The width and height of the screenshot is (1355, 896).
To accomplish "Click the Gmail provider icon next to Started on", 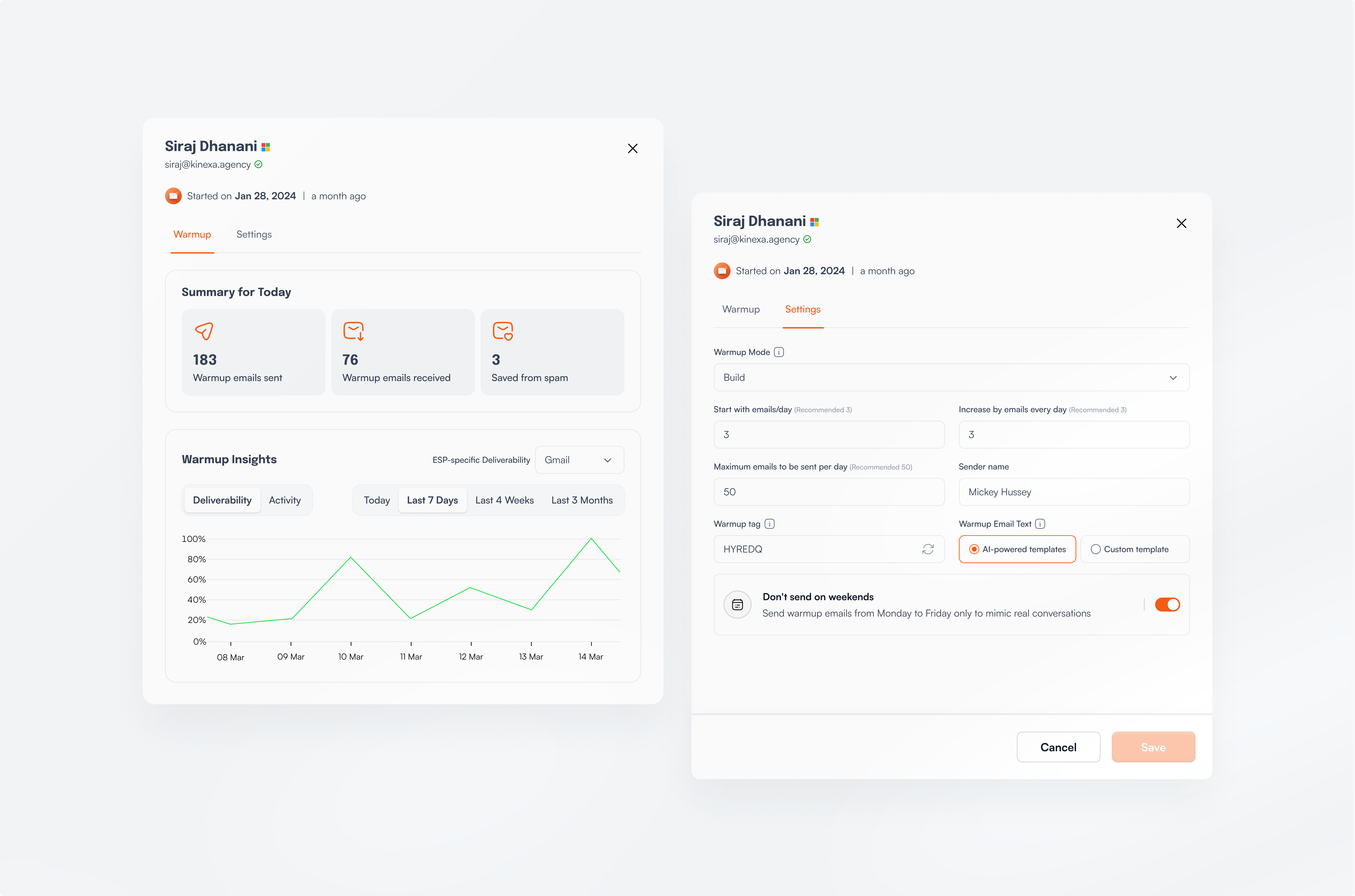I will click(x=173, y=195).
